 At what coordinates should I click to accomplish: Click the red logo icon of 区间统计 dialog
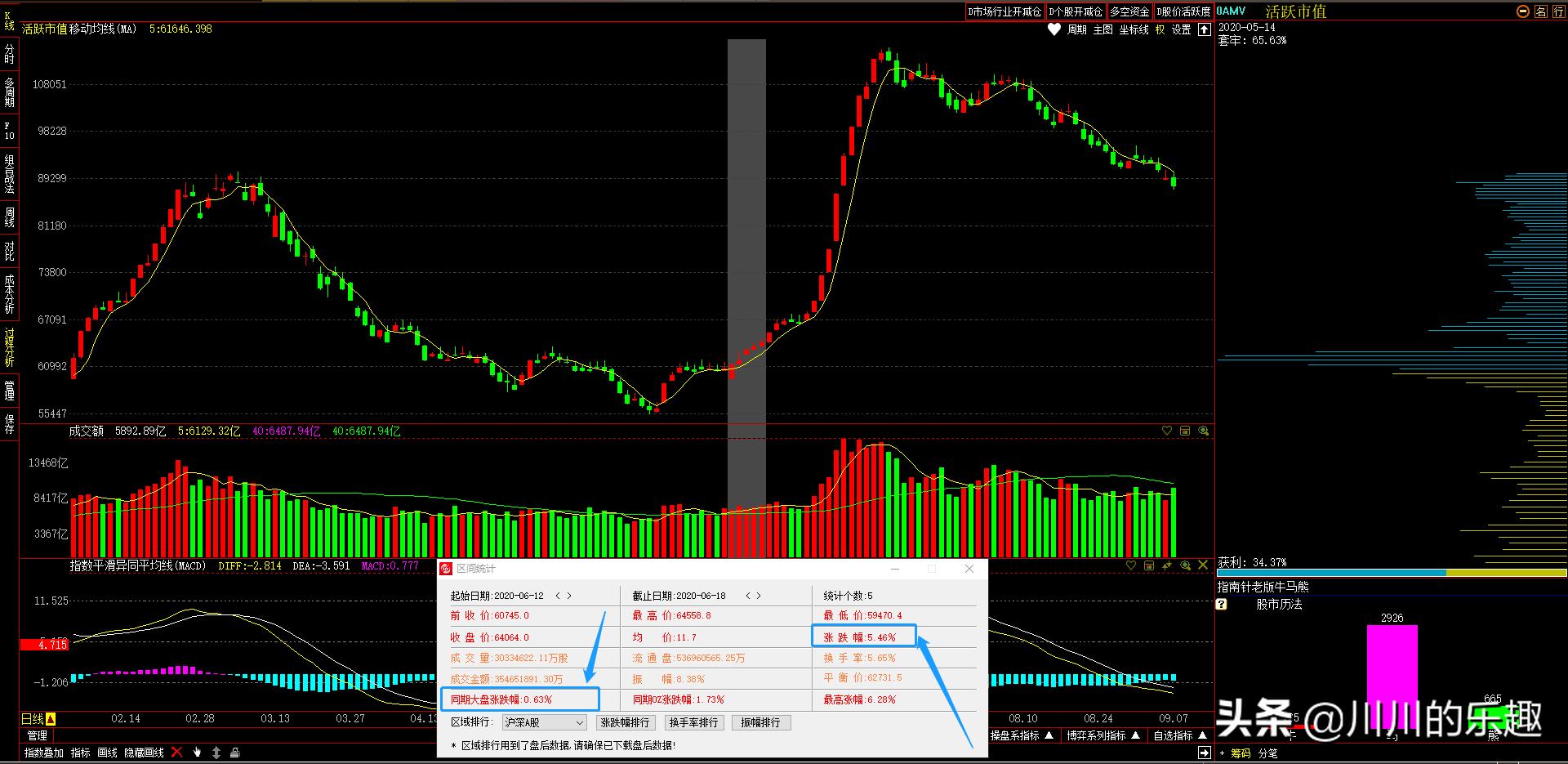446,569
